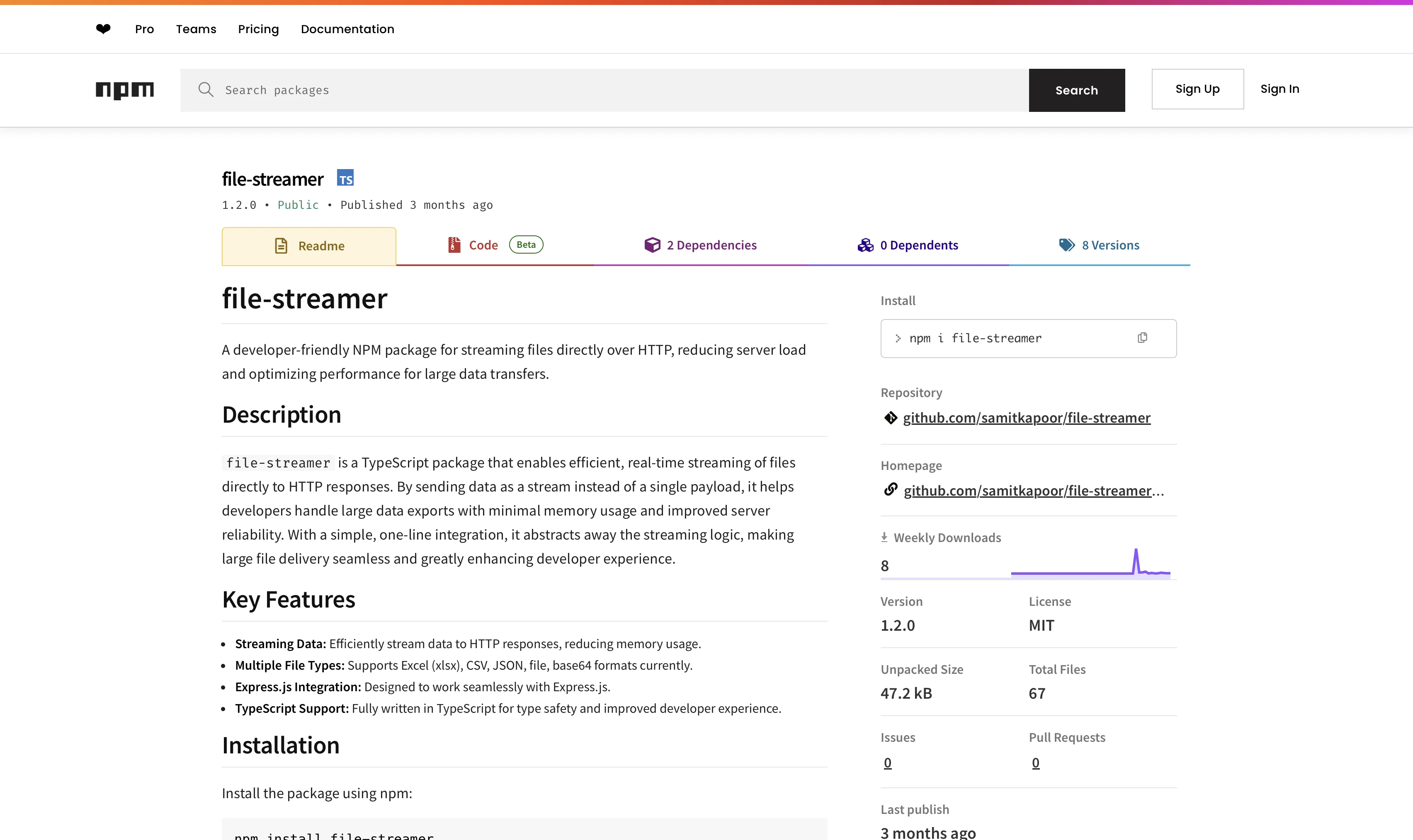This screenshot has width=1413, height=840.
Task: Open Documentation from the top menu
Action: pos(347,29)
